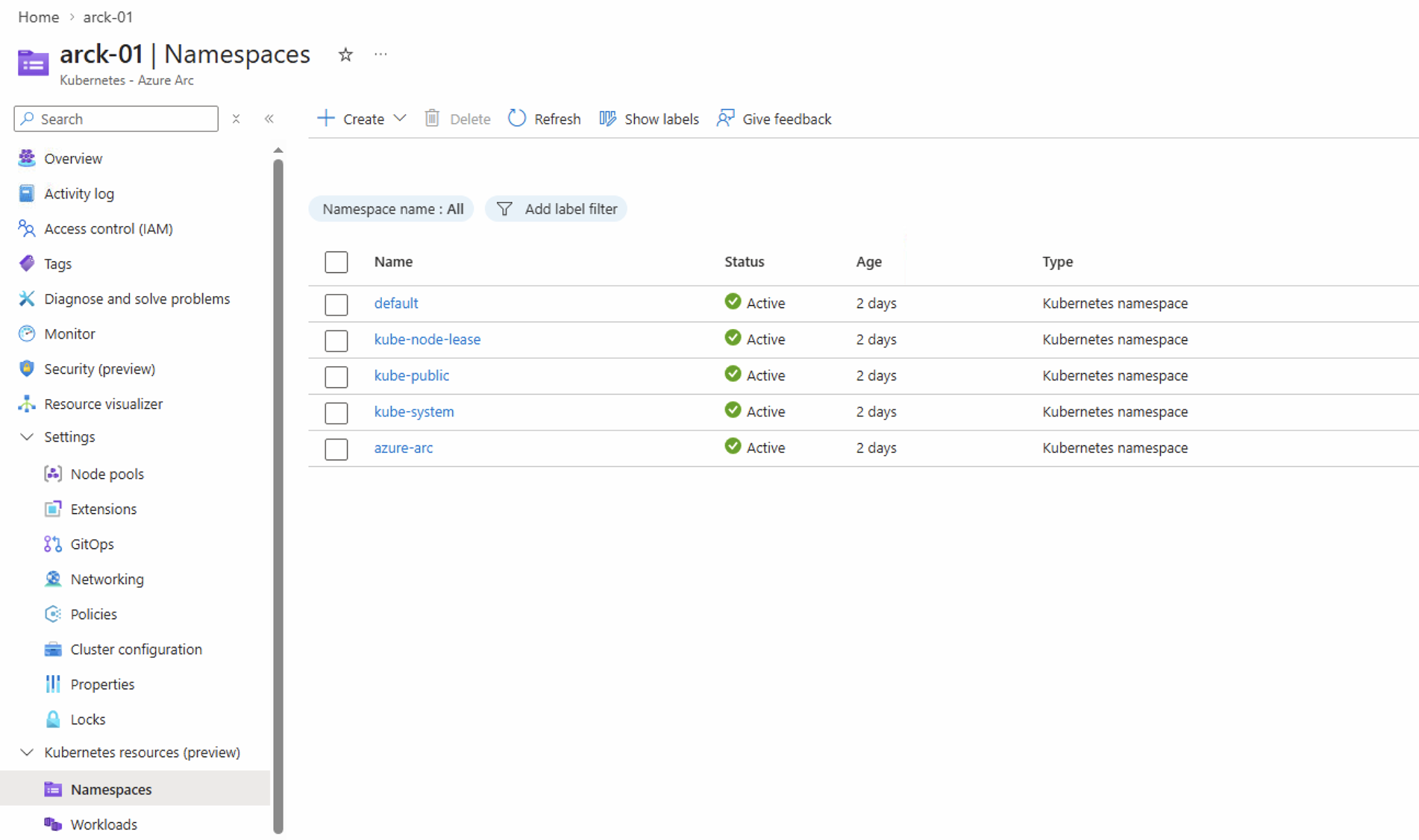The width and height of the screenshot is (1419, 840).
Task: Click the Resource visualizer icon
Action: point(27,404)
